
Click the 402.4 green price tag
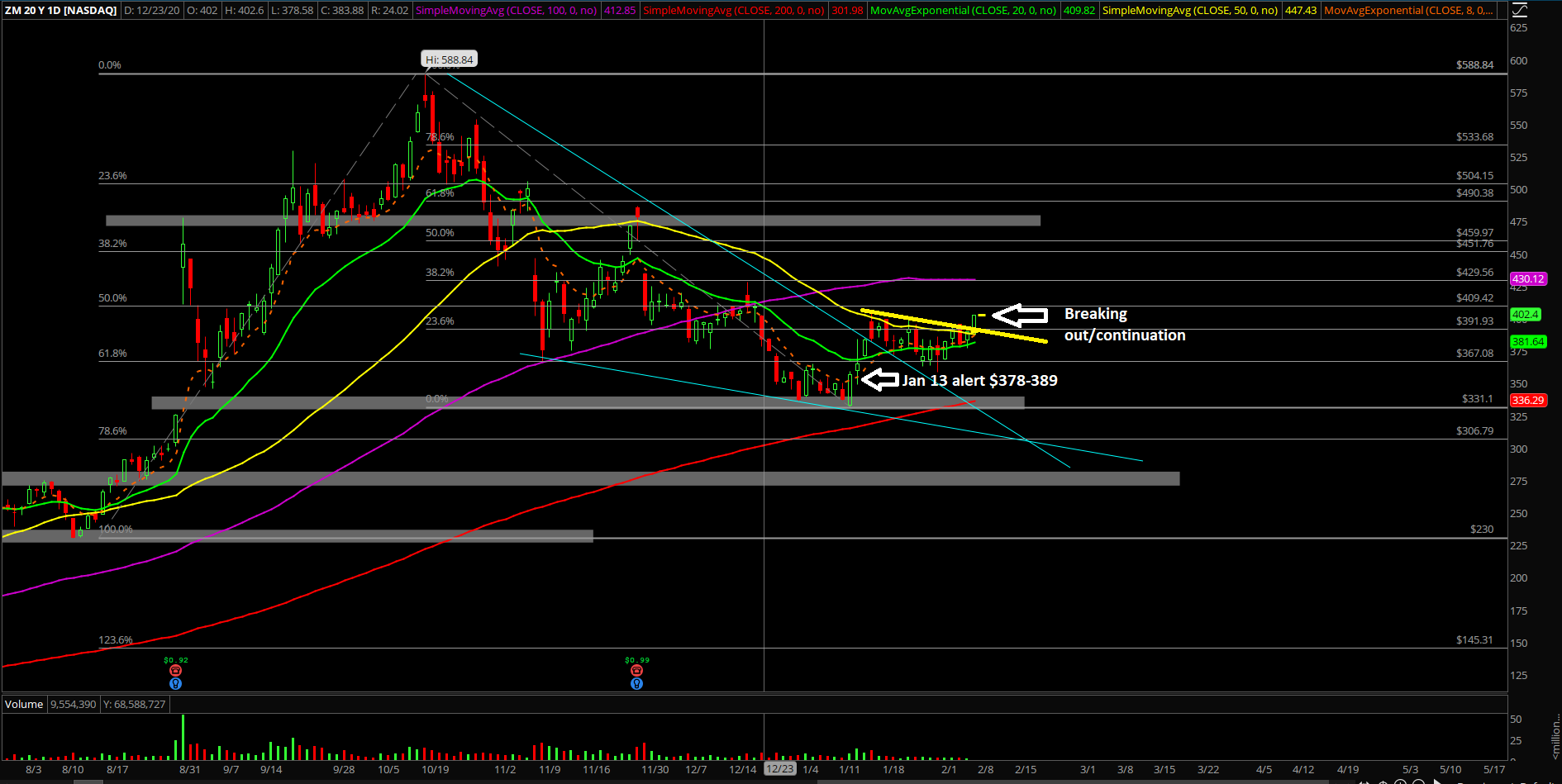1525,315
